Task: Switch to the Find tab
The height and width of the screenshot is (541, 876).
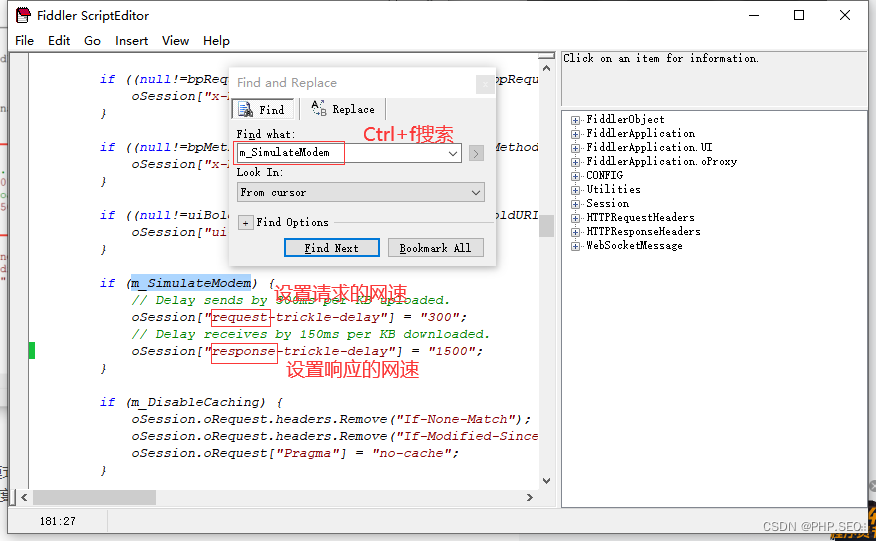Action: pyautogui.click(x=263, y=110)
